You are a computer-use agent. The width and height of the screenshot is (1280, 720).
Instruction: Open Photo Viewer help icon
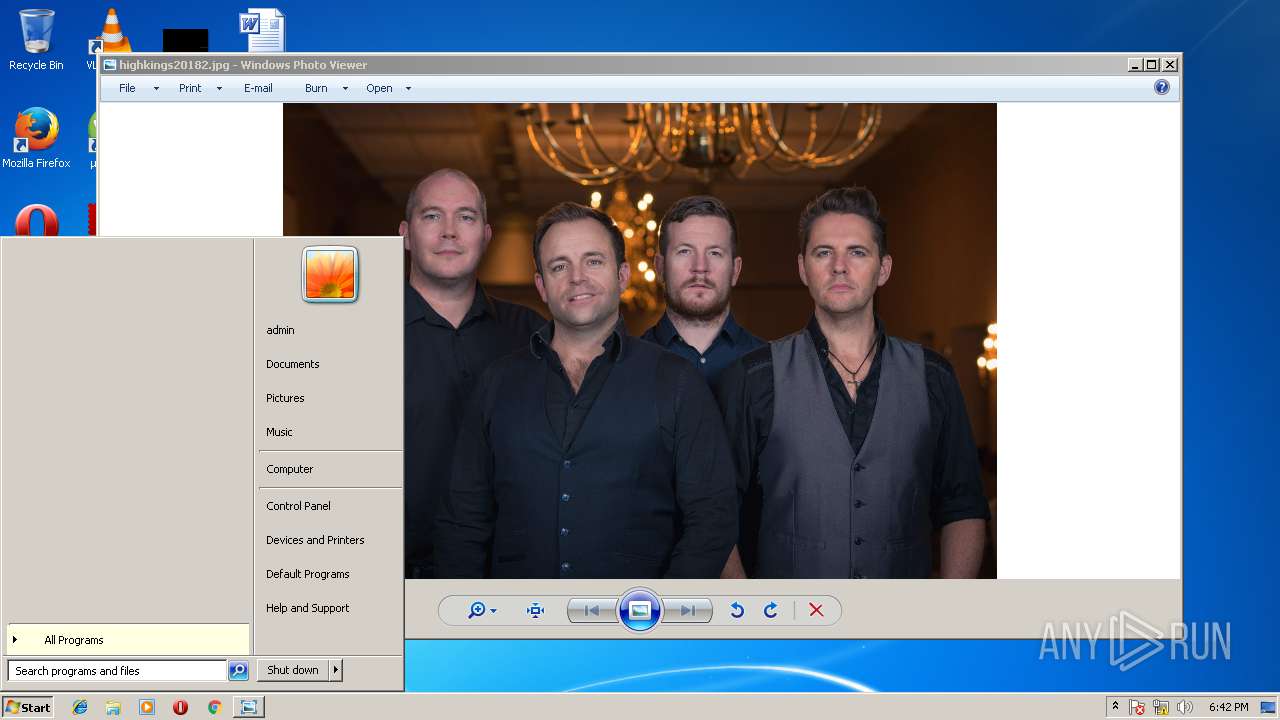pyautogui.click(x=1162, y=87)
